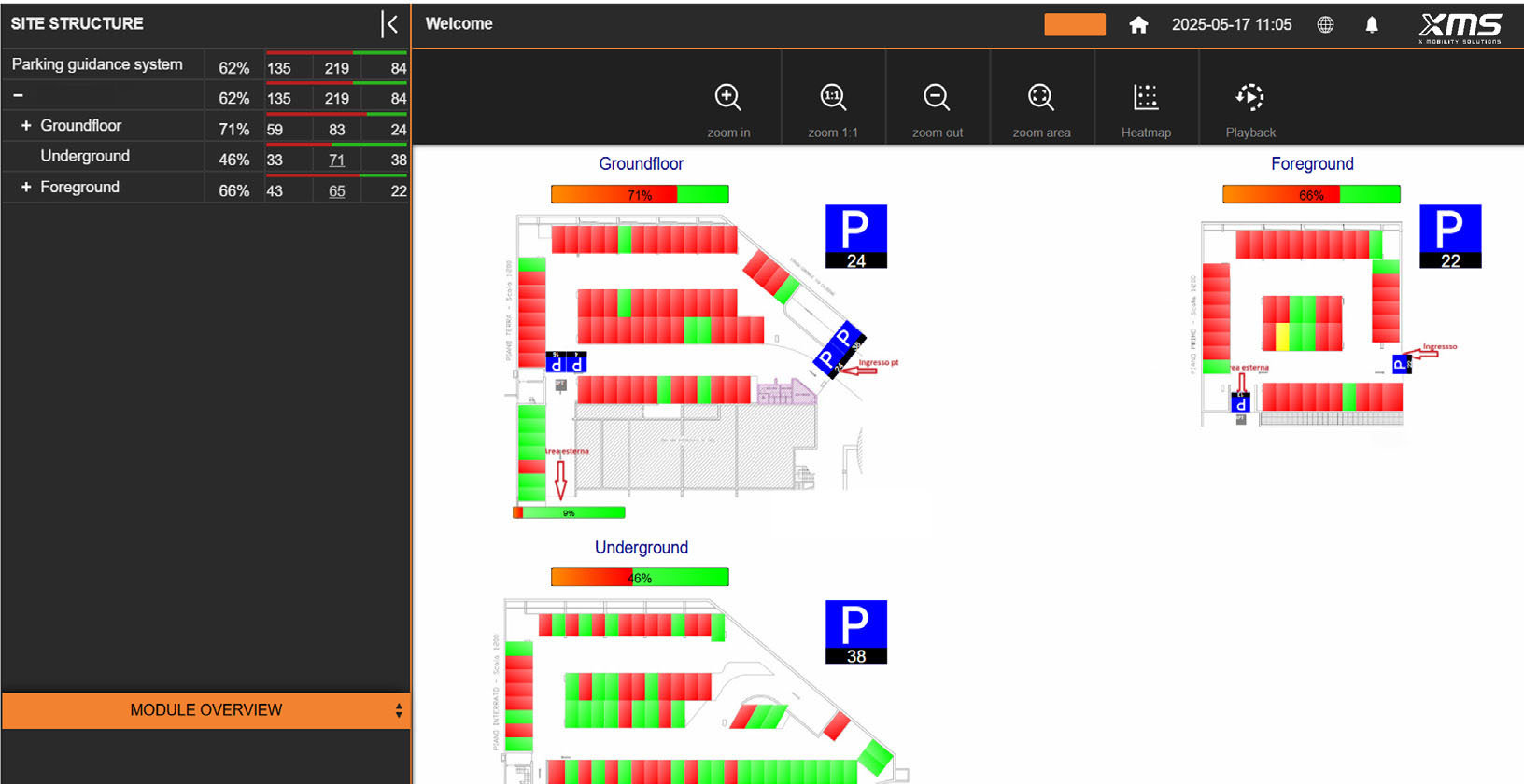Toggle the Heatmap view
Image resolution: width=1524 pixels, height=784 pixels.
pos(1146,98)
